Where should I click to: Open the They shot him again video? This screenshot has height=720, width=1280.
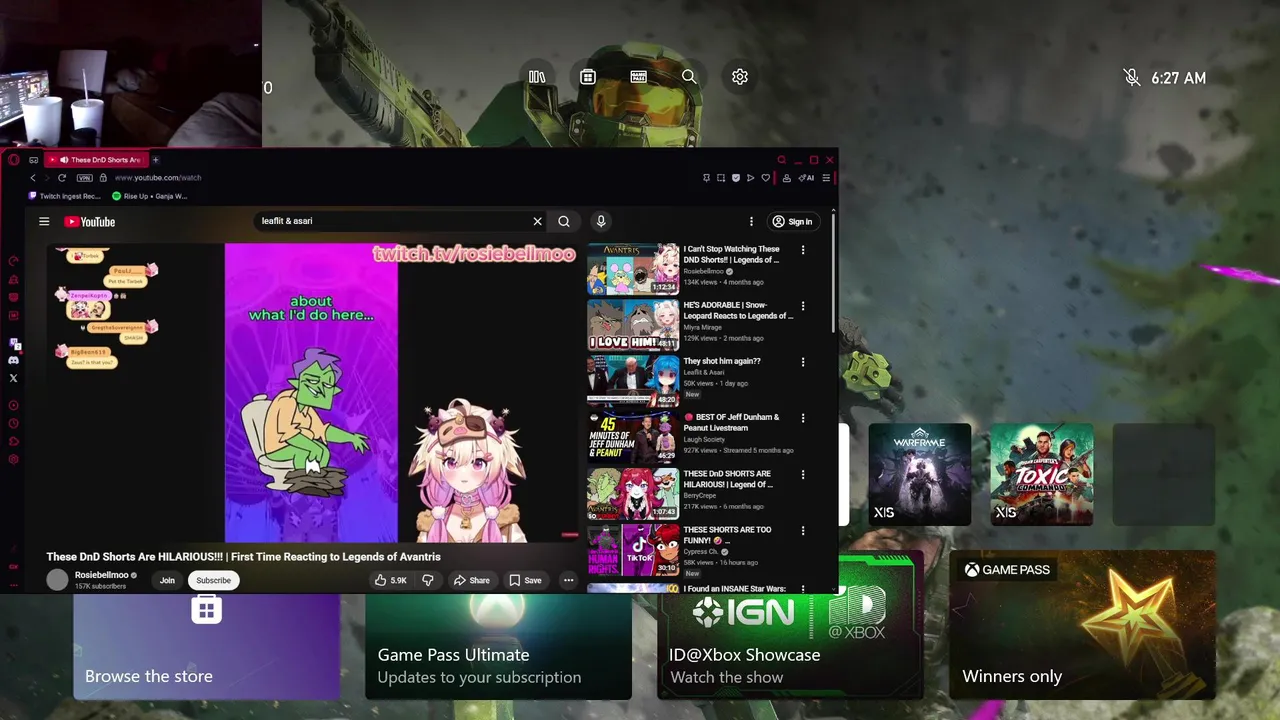633,381
